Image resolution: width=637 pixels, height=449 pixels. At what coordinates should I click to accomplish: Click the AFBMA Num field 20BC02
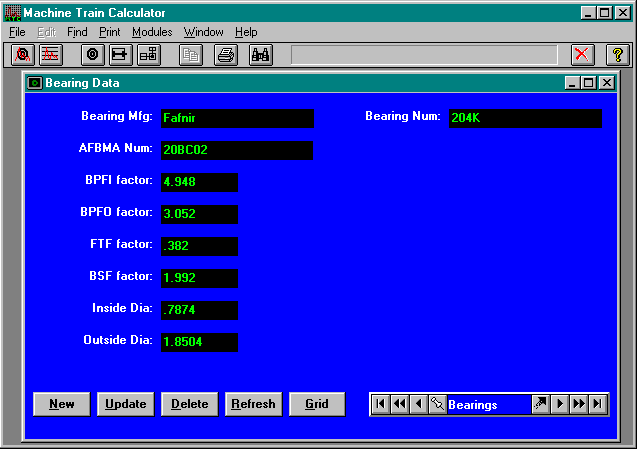(x=237, y=150)
